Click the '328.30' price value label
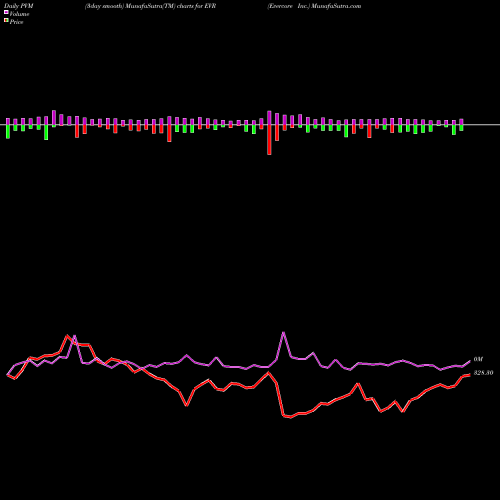500x500 pixels. (483, 373)
